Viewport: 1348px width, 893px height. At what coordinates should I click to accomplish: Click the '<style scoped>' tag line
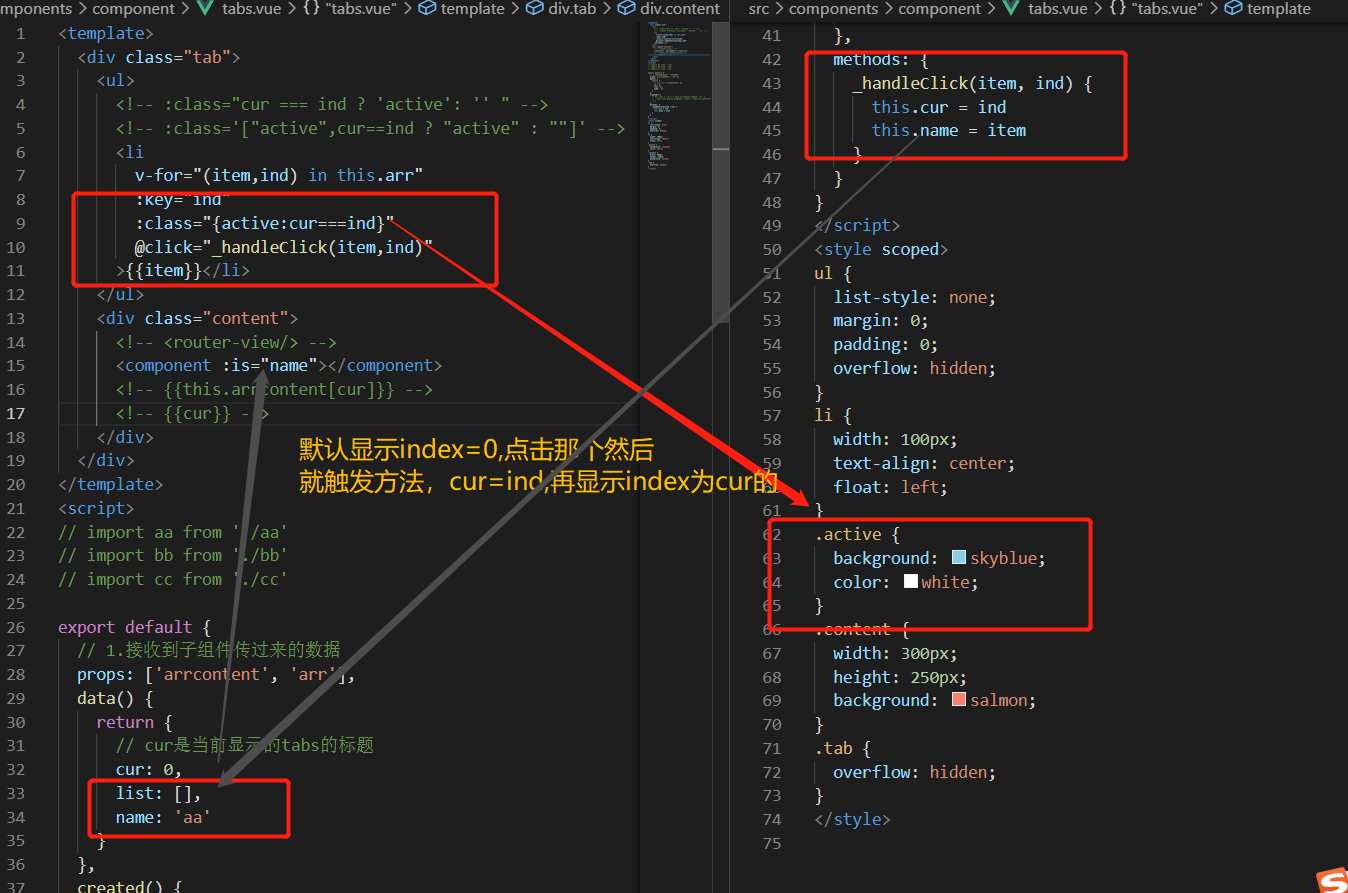coord(881,249)
